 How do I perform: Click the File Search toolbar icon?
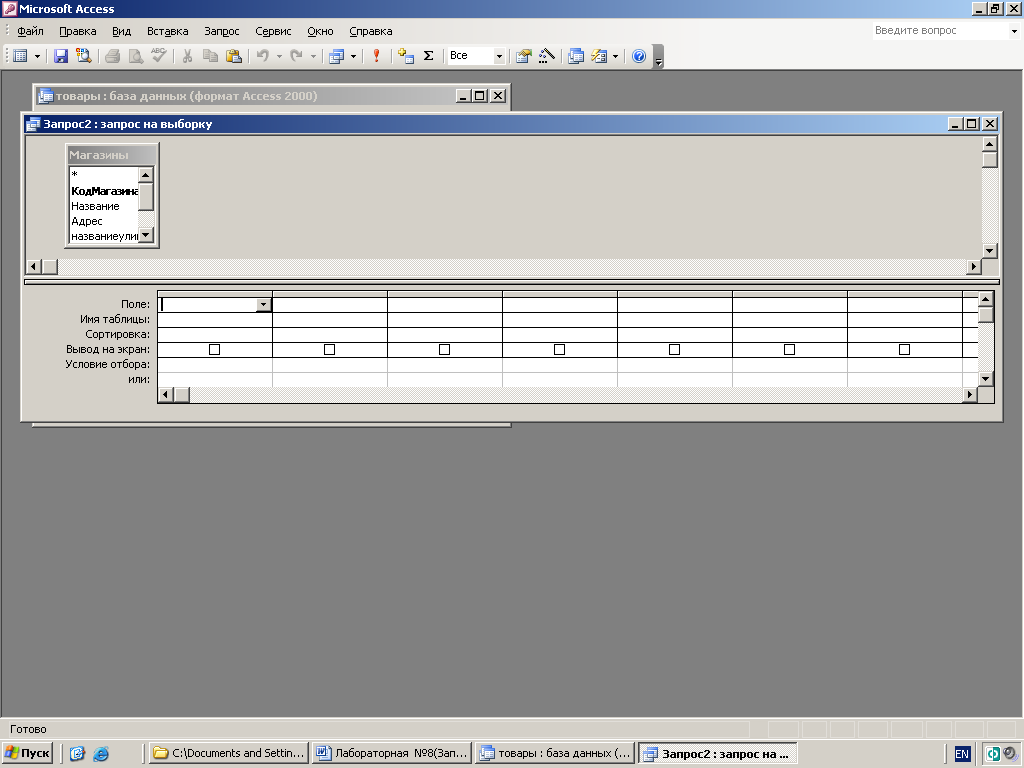click(x=84, y=56)
